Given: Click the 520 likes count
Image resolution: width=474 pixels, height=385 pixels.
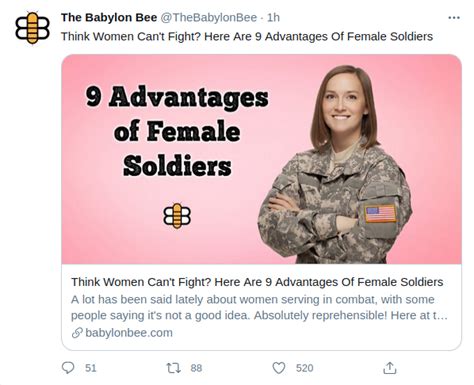Looking at the screenshot, I should tap(304, 368).
